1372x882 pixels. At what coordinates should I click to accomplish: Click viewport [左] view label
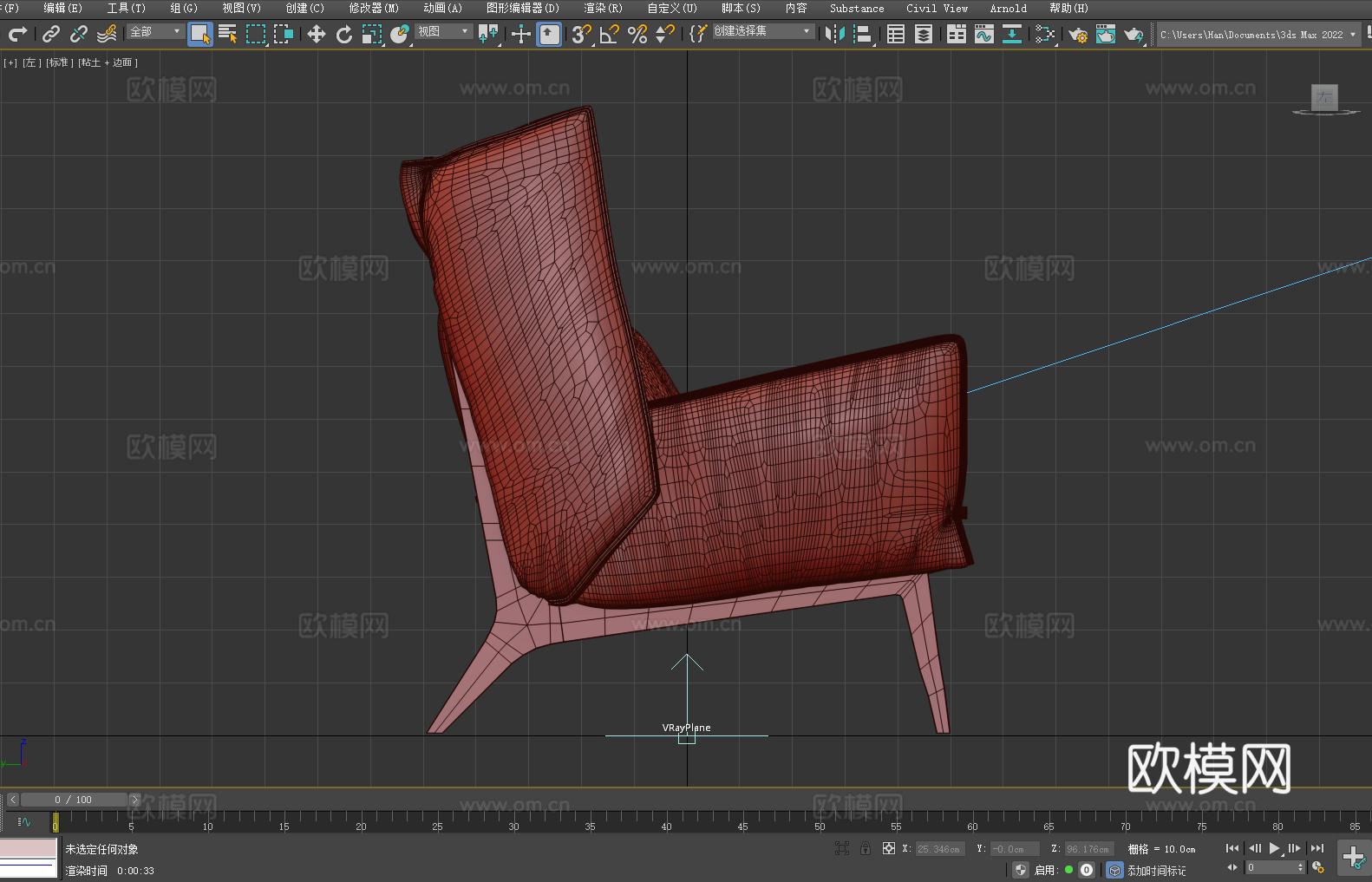(30, 62)
